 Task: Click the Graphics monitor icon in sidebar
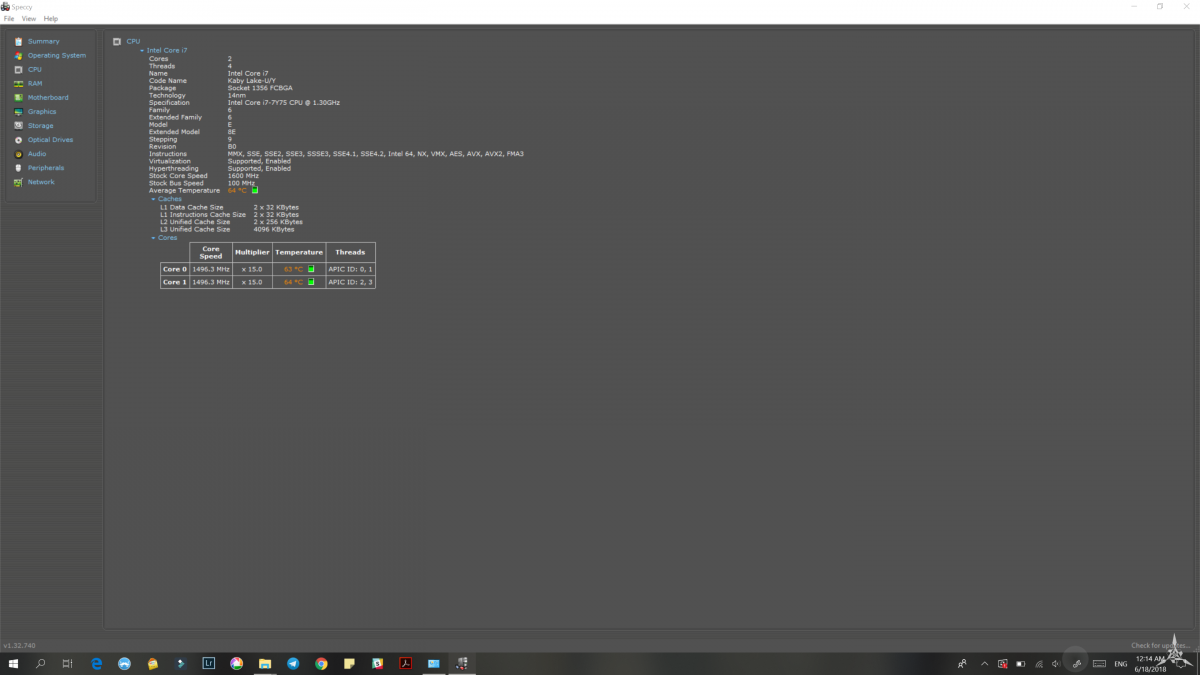pos(18,111)
